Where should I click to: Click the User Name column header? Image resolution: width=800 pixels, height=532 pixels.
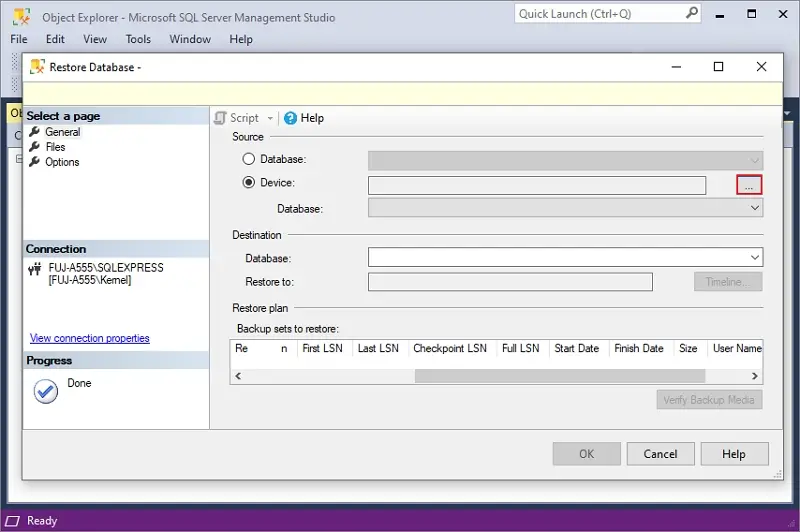[x=736, y=348]
